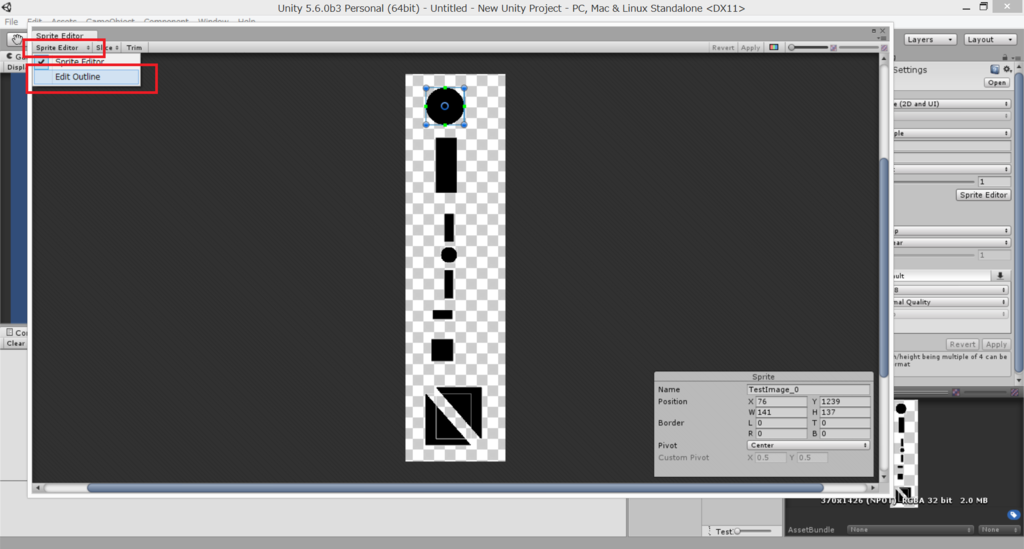
Task: Select the diagonal square sprite at bottom
Action: (x=453, y=416)
